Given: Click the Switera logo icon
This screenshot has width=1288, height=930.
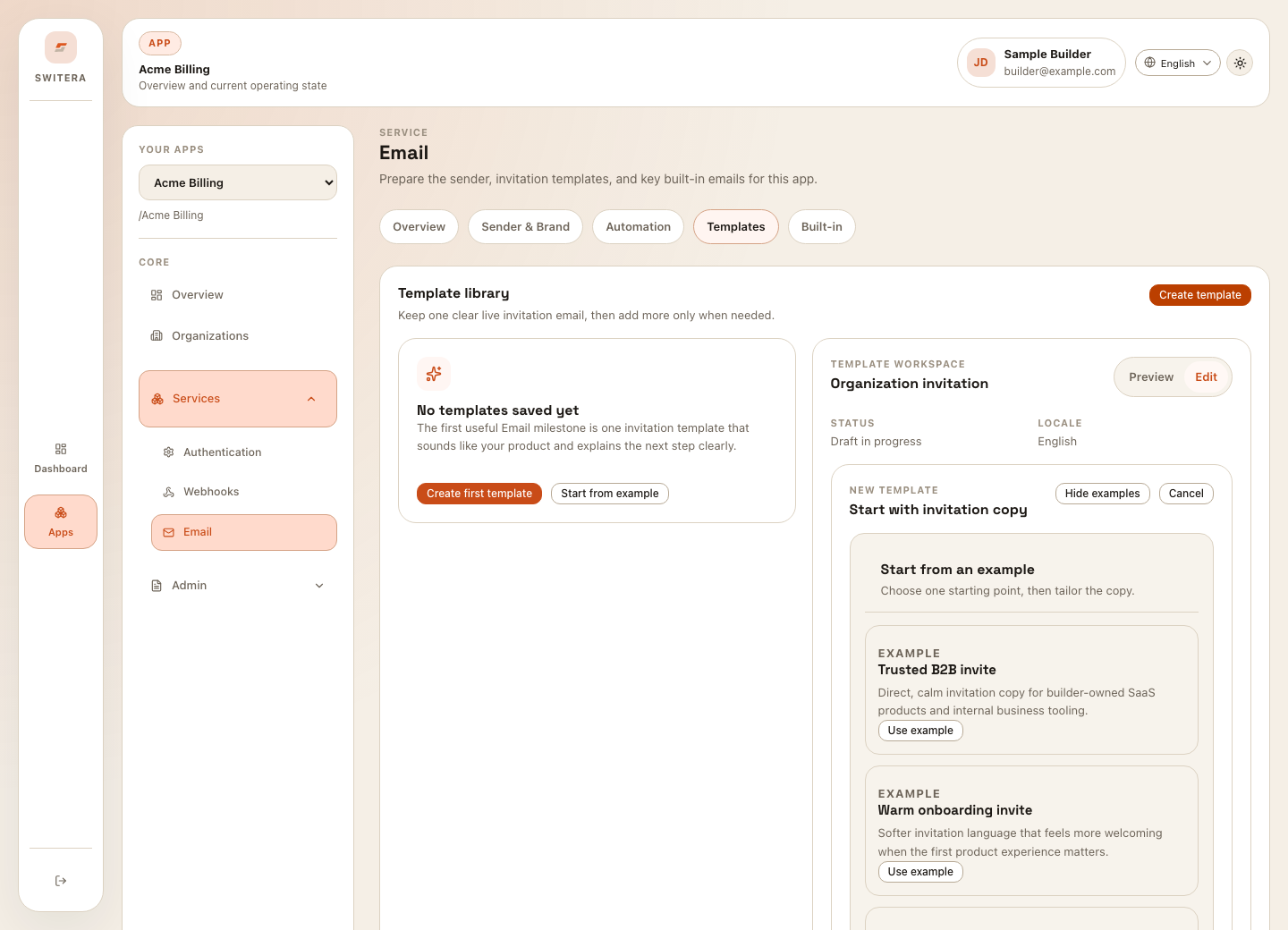Looking at the screenshot, I should click(x=61, y=47).
